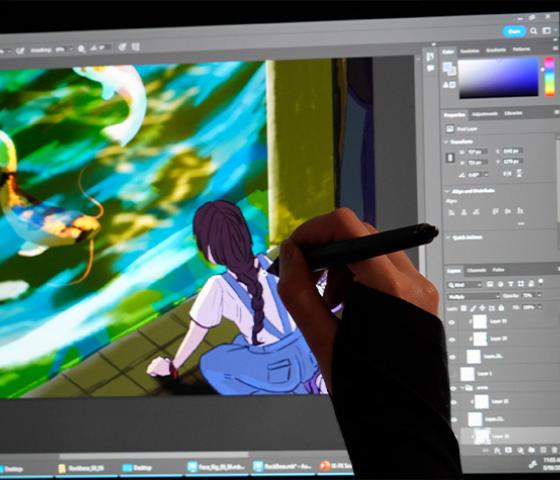Click the rainbow hue slider
This screenshot has height=480, width=560.
[549, 77]
